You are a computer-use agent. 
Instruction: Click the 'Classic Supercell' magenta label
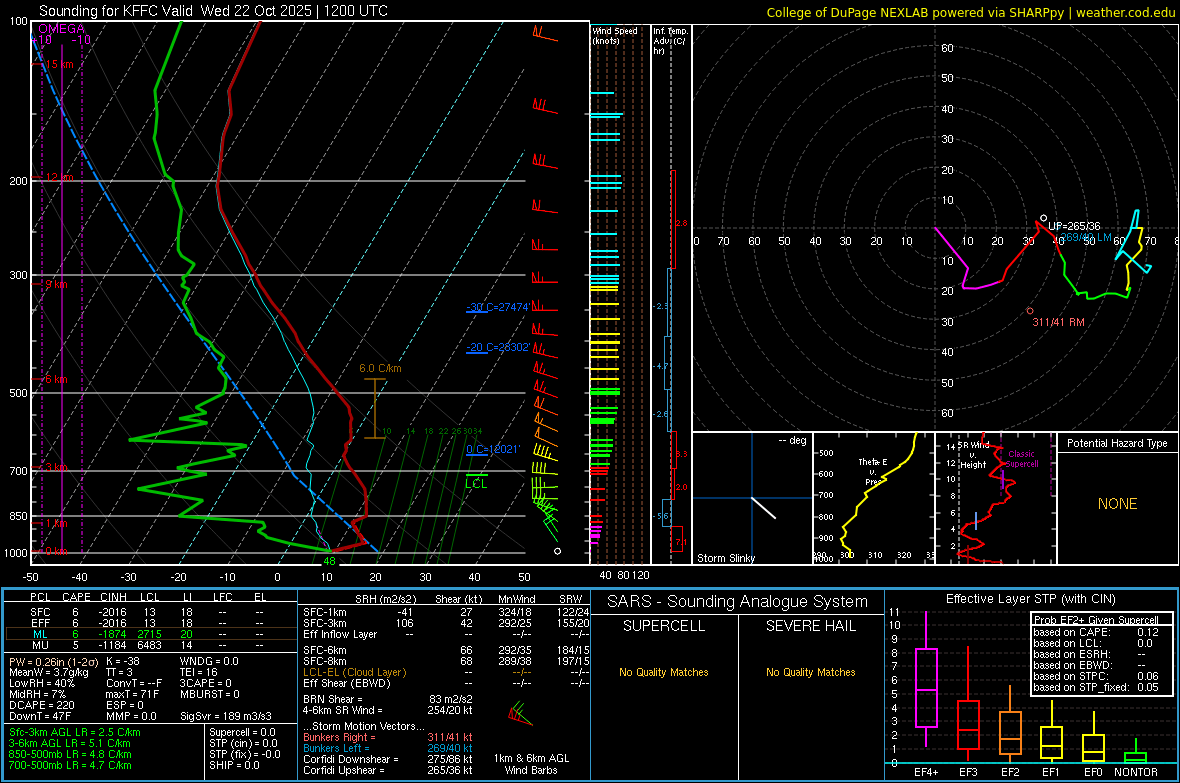tap(1021, 459)
